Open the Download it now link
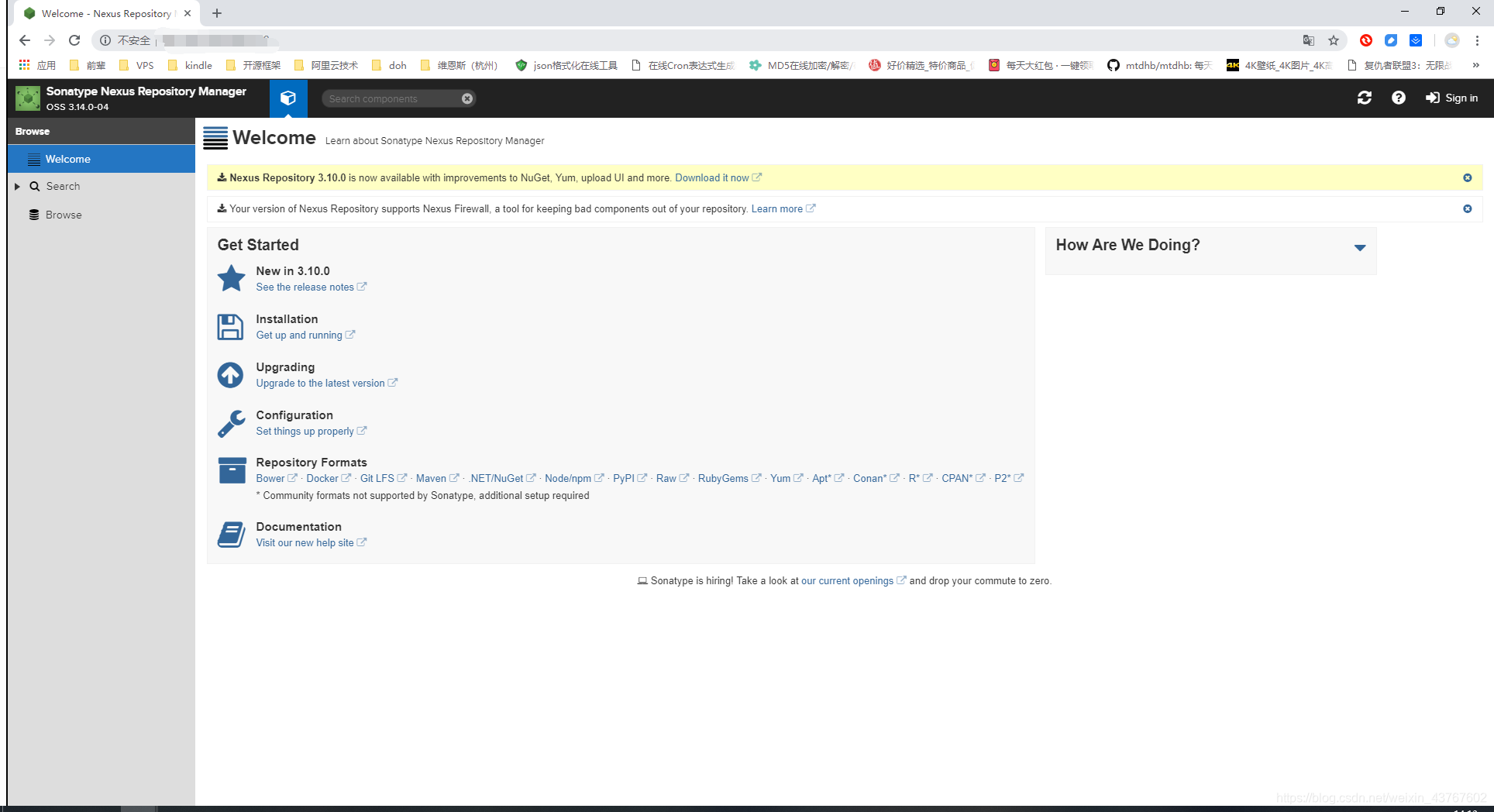The width and height of the screenshot is (1494, 812). coord(711,178)
